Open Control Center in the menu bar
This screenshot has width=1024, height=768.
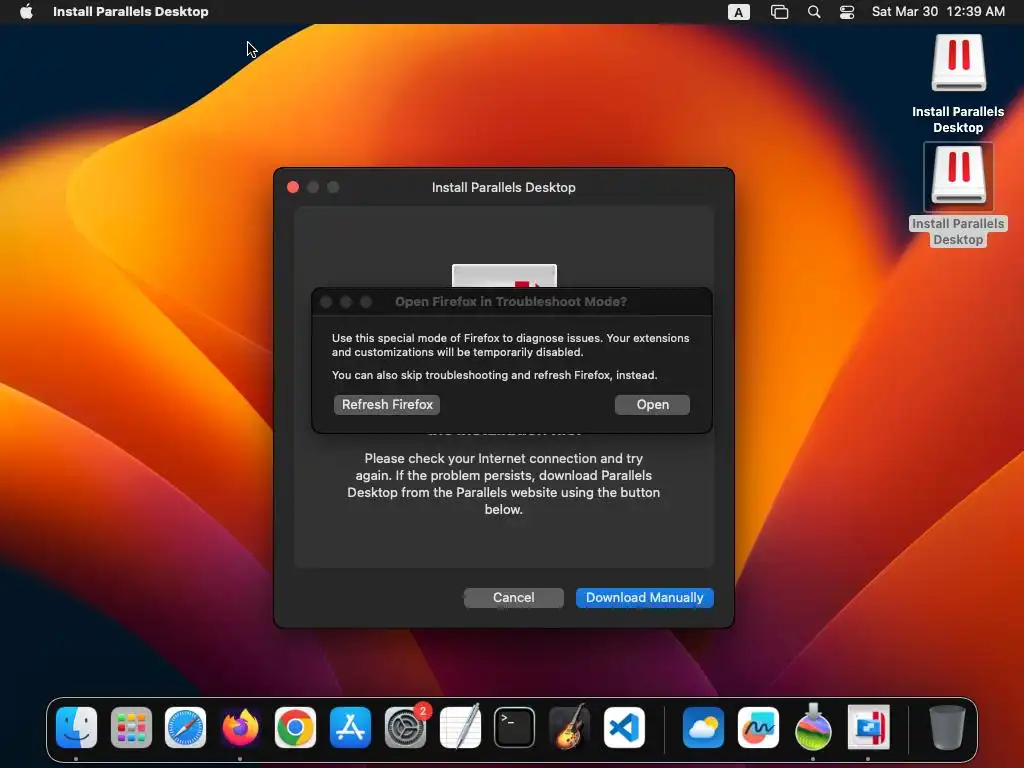pos(847,12)
